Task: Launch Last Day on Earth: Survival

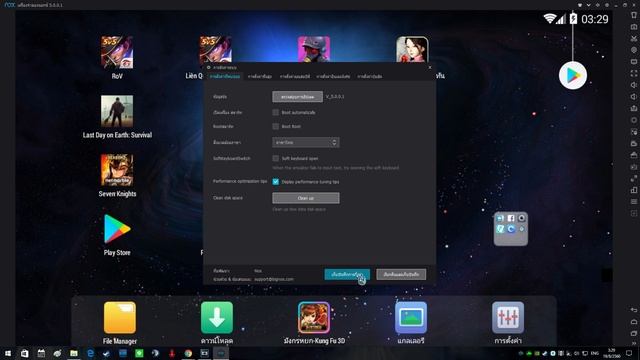Action: coord(117,111)
